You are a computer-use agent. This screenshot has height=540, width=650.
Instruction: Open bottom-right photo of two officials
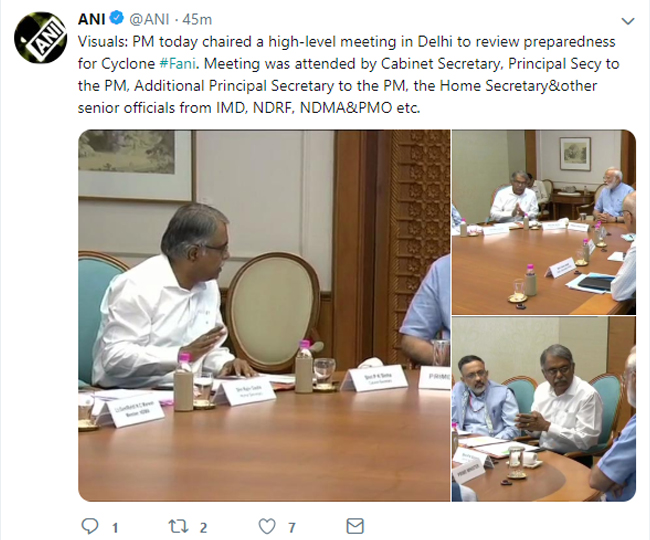click(x=544, y=409)
